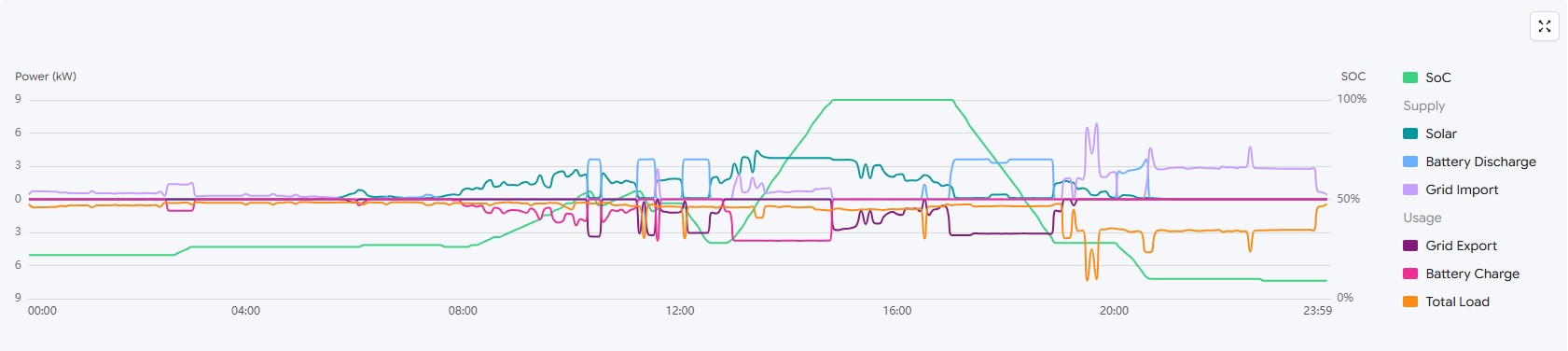The height and width of the screenshot is (351, 1568).
Task: Toggle Solar series visibility
Action: click(x=1430, y=133)
